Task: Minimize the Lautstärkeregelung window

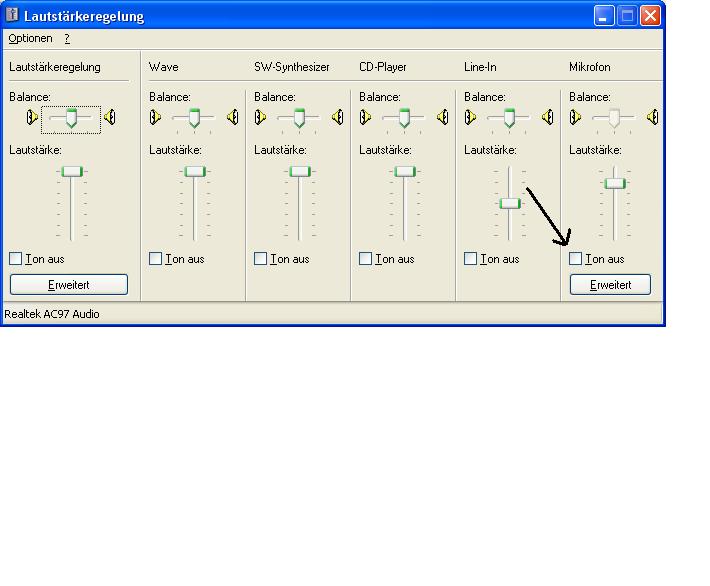Action: [x=604, y=16]
